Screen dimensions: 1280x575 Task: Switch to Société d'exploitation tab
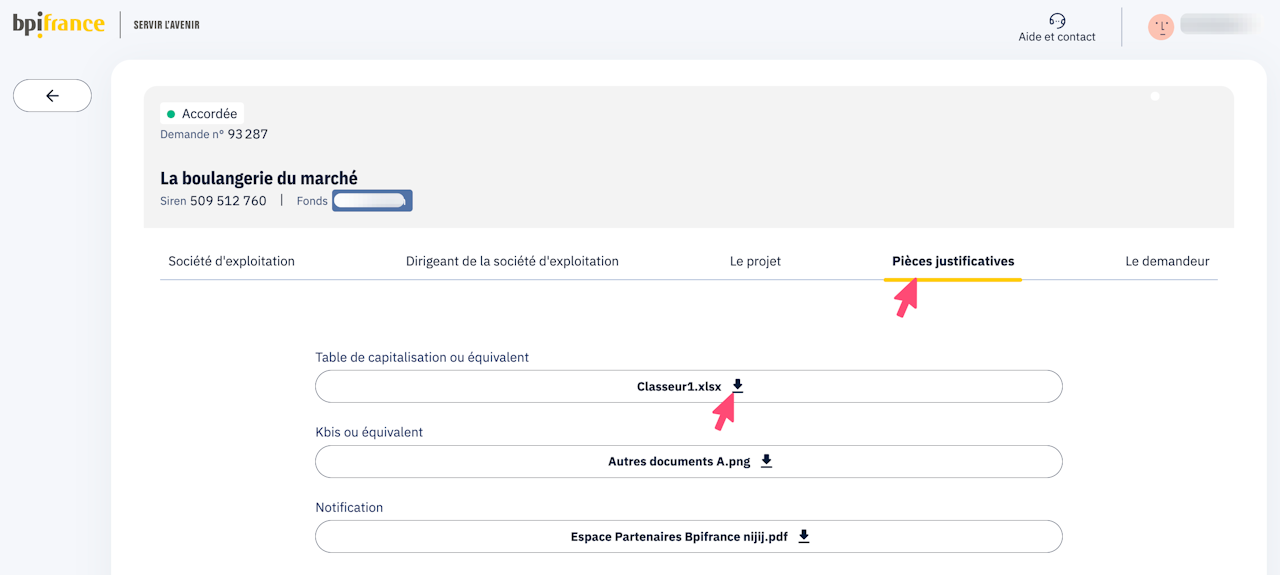point(231,261)
